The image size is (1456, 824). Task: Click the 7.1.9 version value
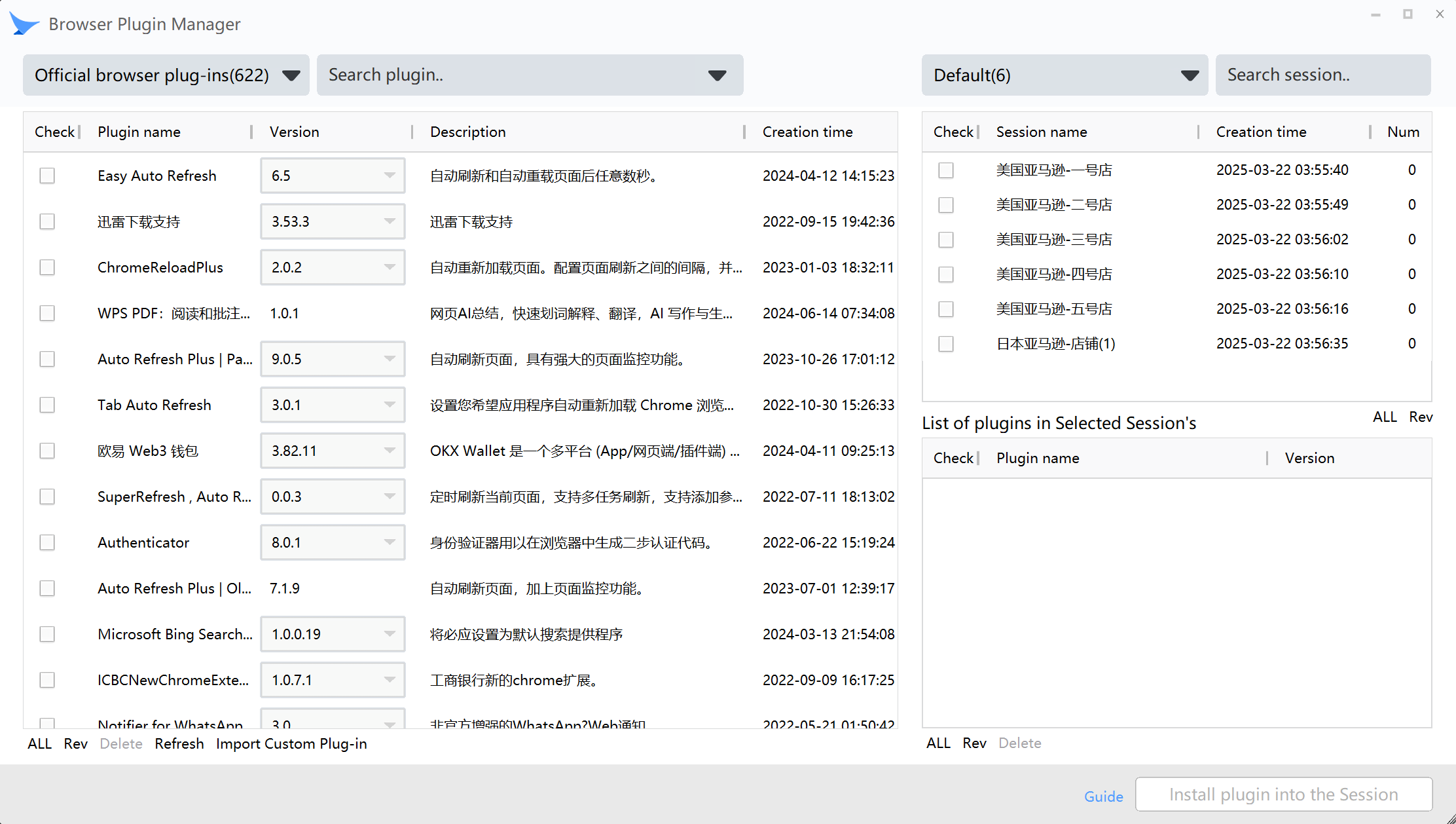pos(285,588)
